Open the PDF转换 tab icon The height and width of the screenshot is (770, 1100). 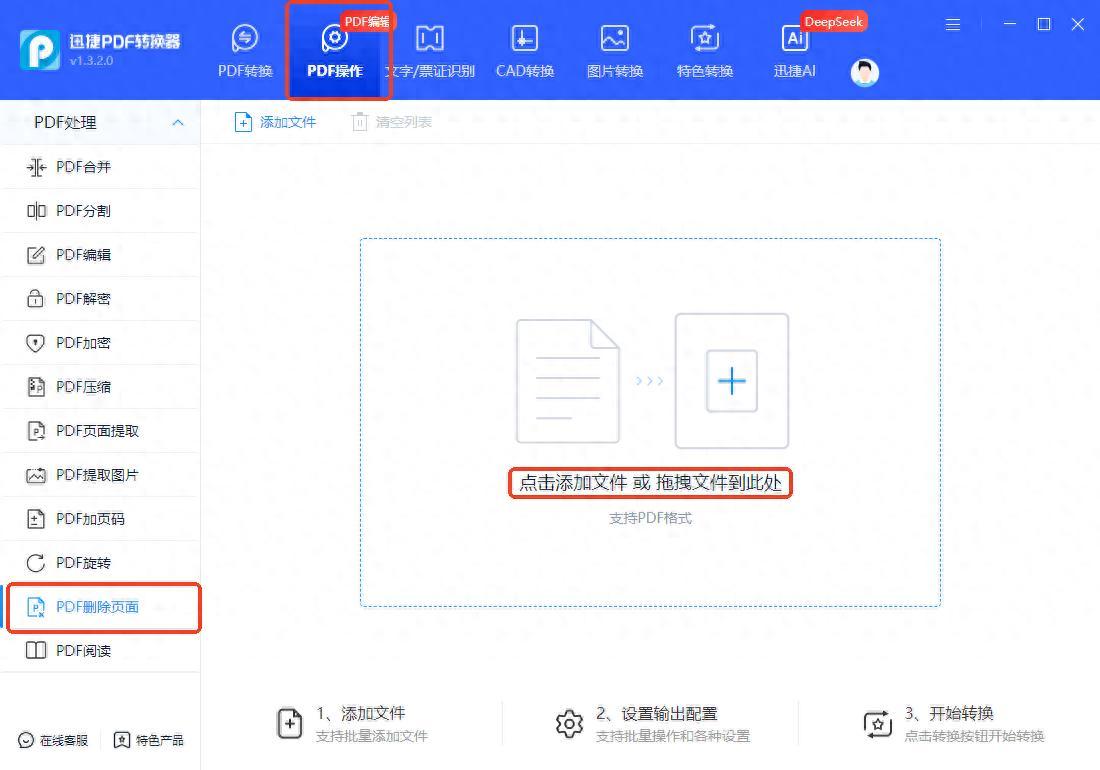coord(245,39)
